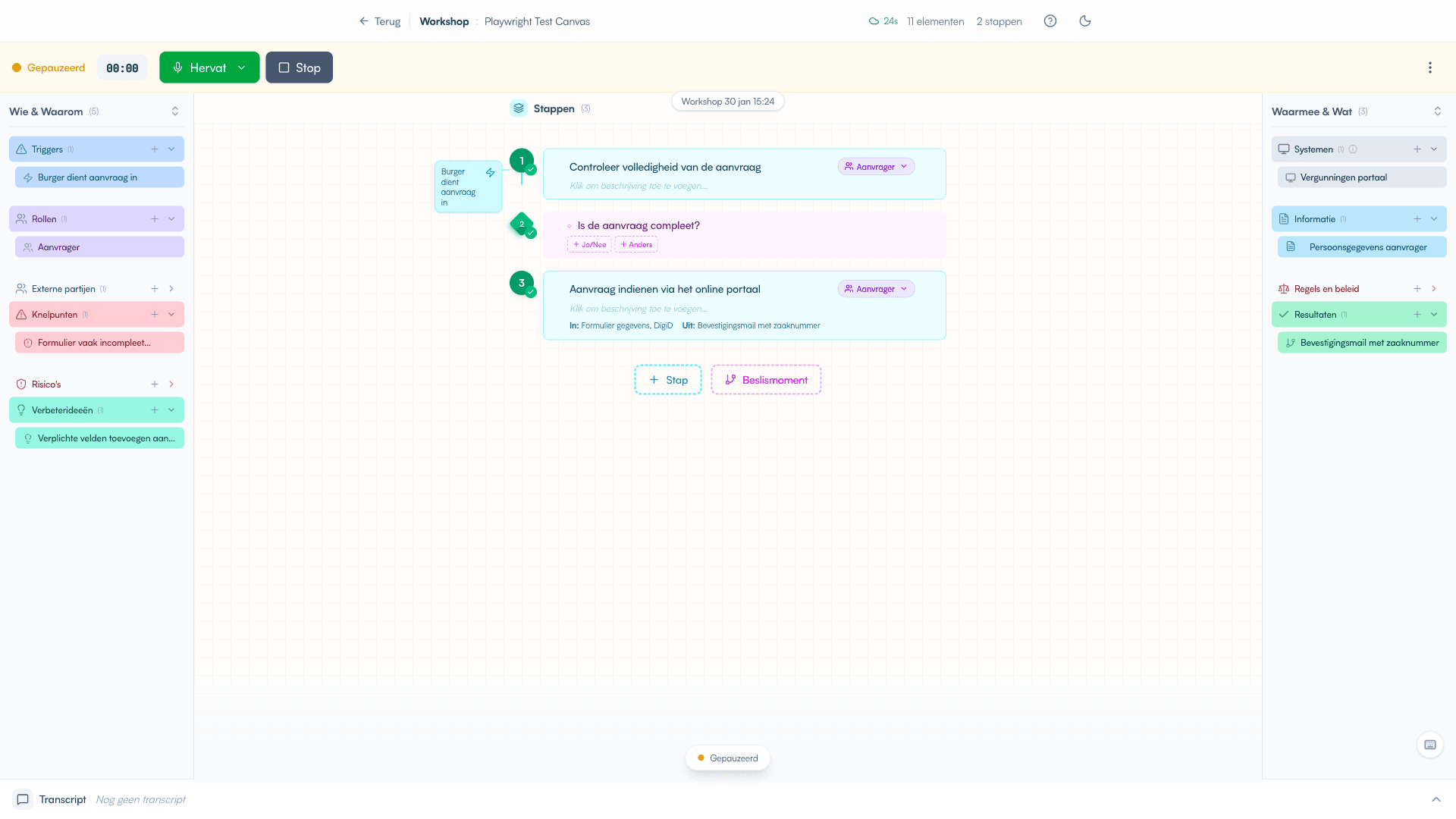Viewport: 1456px width, 819px height.
Task: Click the Stop recording button
Action: point(299,67)
